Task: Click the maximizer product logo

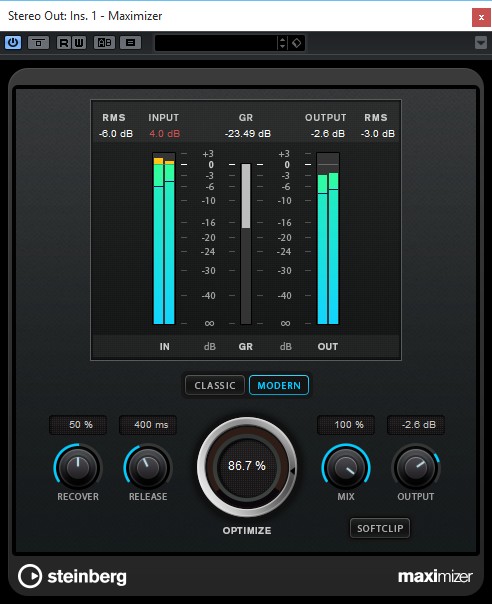Action: [435, 577]
